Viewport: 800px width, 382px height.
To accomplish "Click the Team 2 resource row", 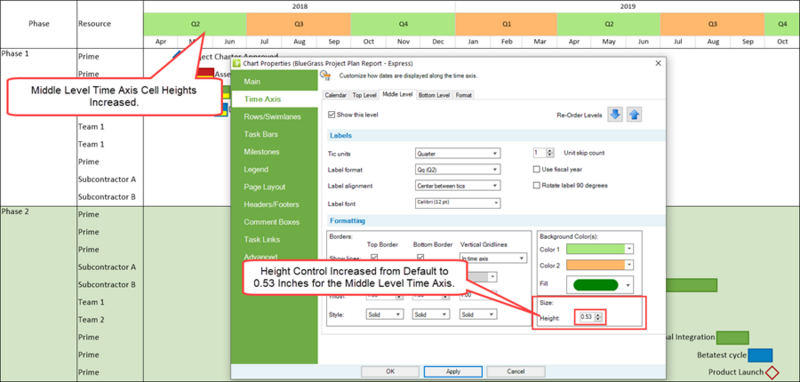I will (91, 320).
